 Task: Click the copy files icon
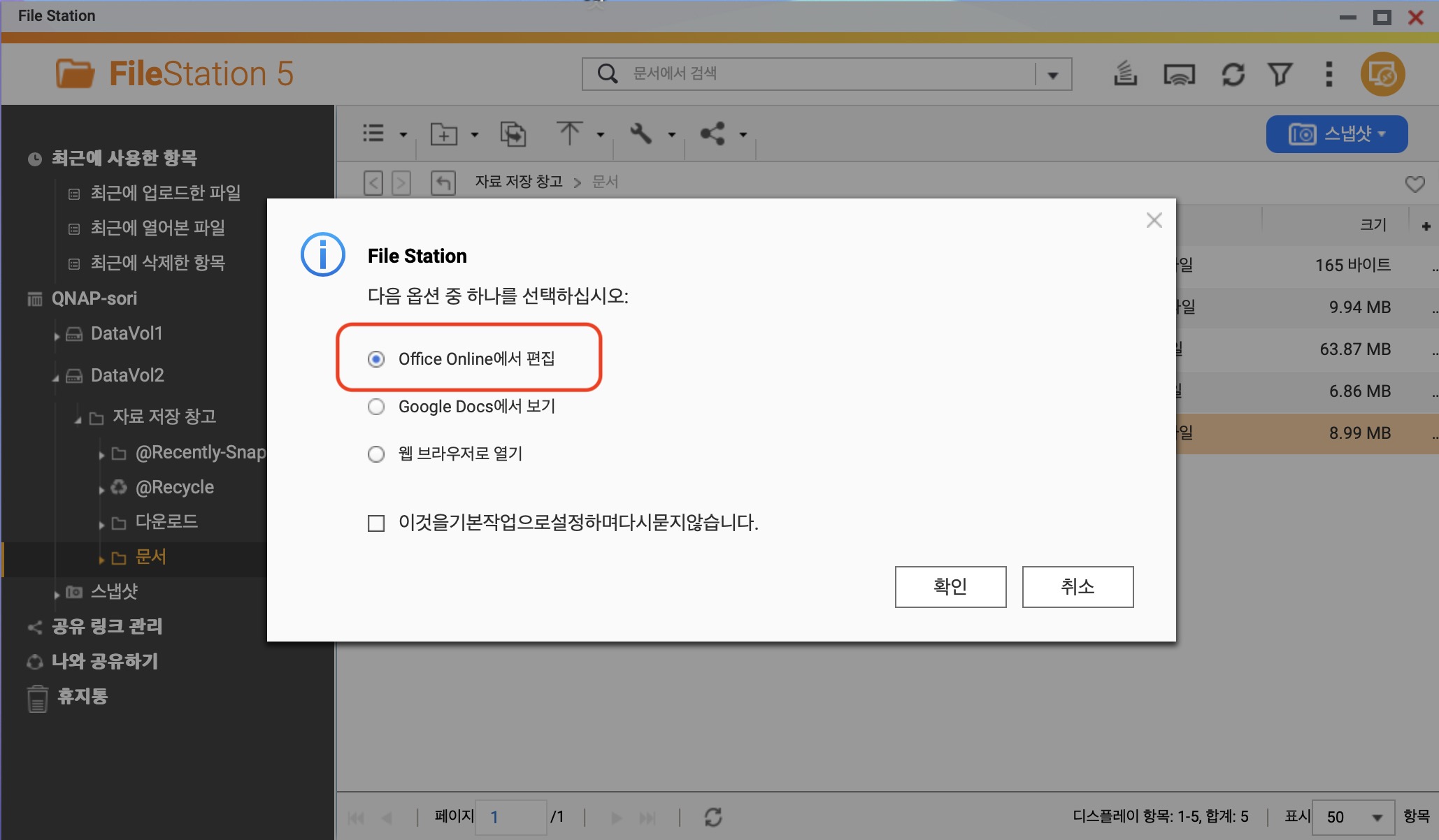click(x=513, y=133)
